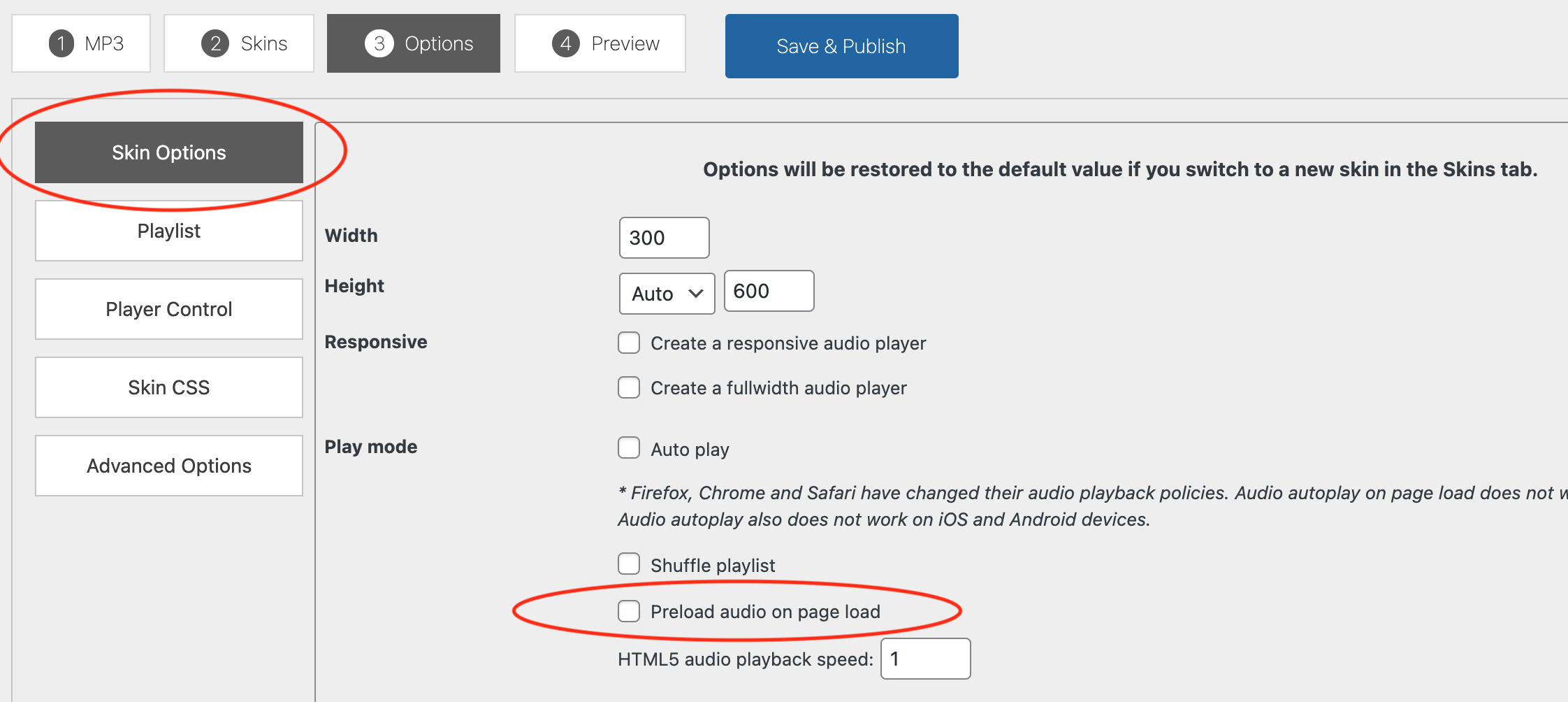Open the MP3 step tab
This screenshot has height=702, width=1568.
pos(81,43)
